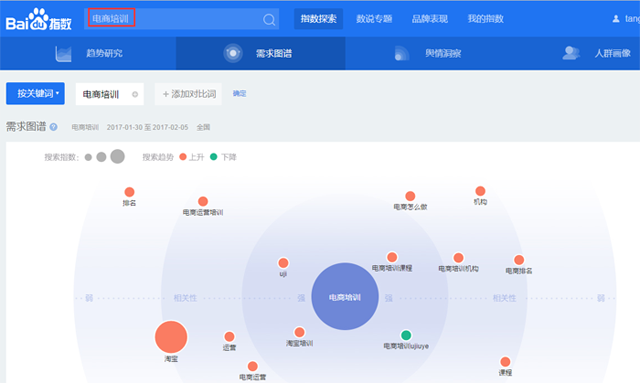Click 添加对比词 to add comparison word

[x=188, y=94]
